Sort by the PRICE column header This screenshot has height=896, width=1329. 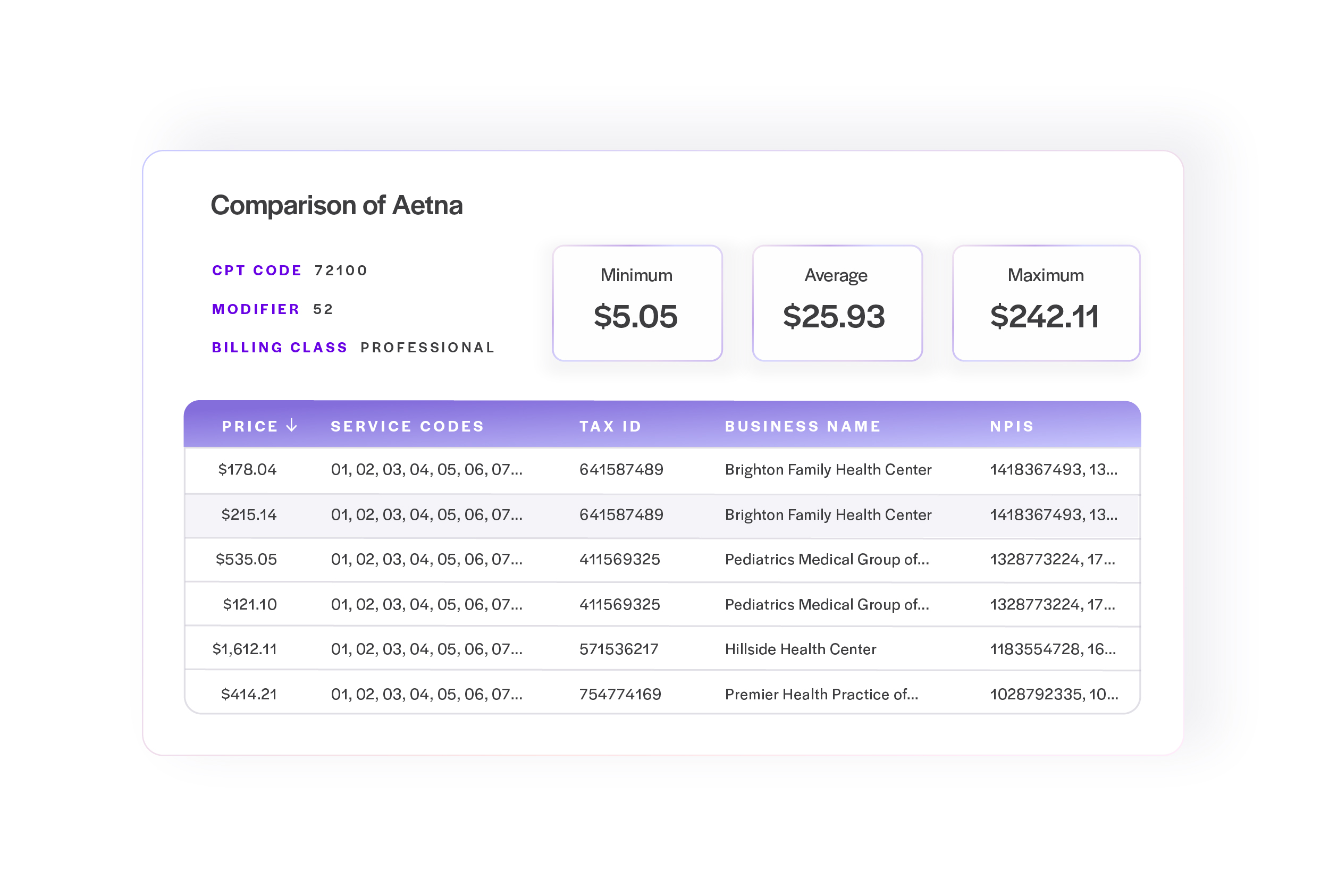pos(250,426)
